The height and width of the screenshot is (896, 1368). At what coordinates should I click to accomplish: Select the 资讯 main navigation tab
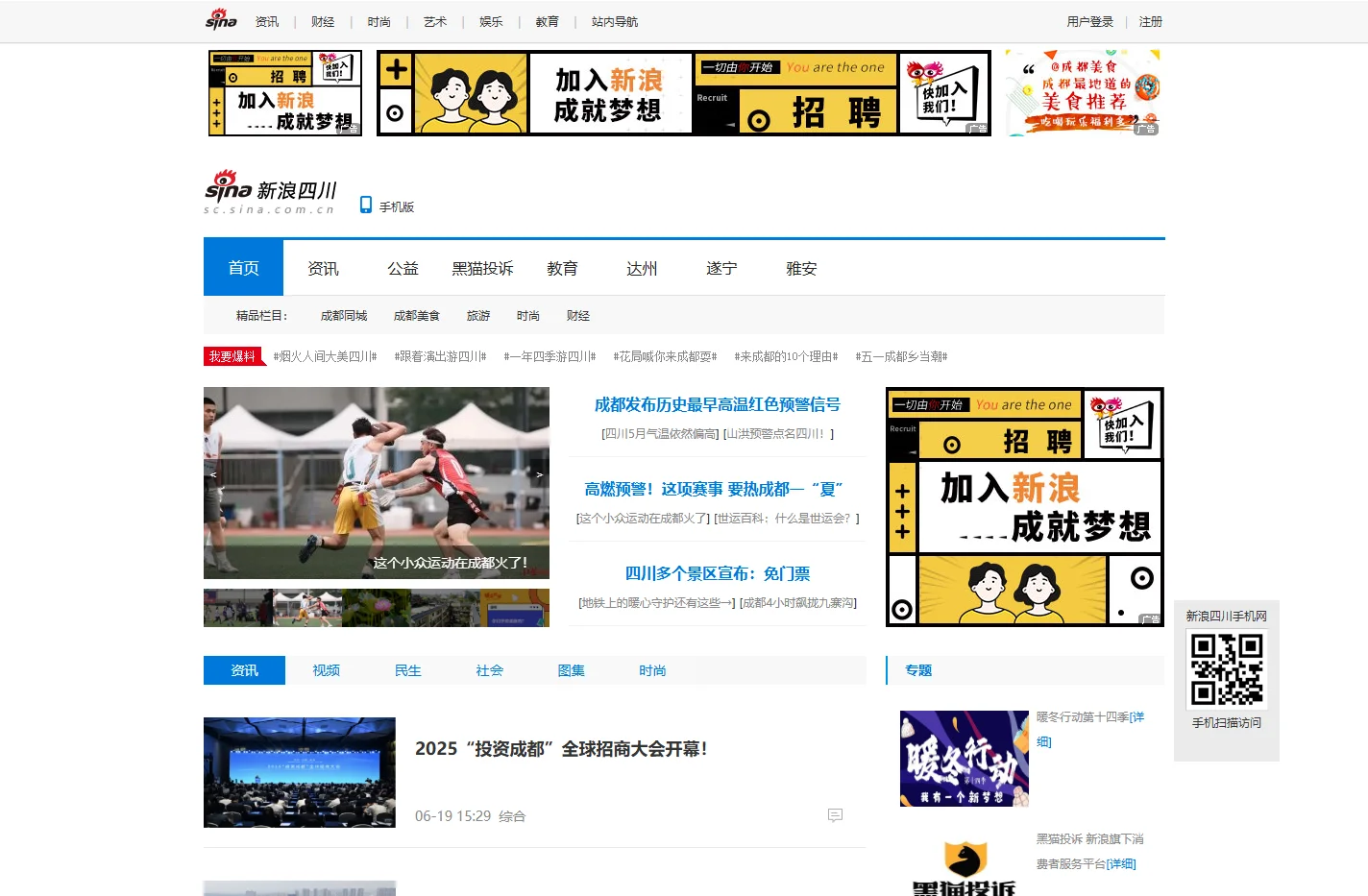coord(323,268)
